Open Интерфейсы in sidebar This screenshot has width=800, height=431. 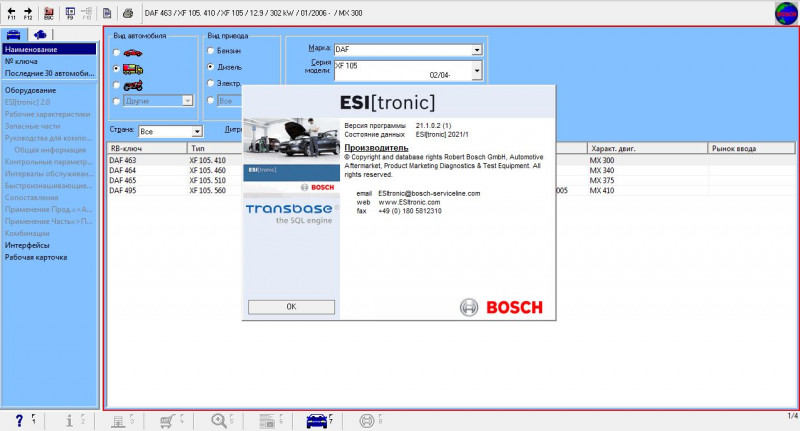point(27,245)
